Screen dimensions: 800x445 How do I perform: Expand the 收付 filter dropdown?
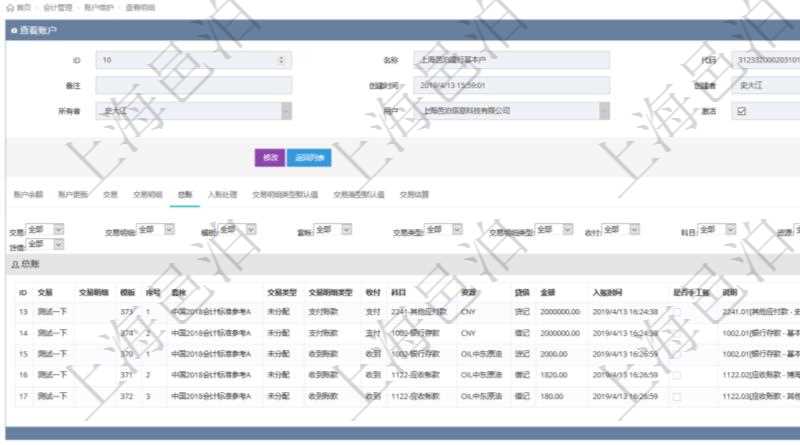pos(634,230)
